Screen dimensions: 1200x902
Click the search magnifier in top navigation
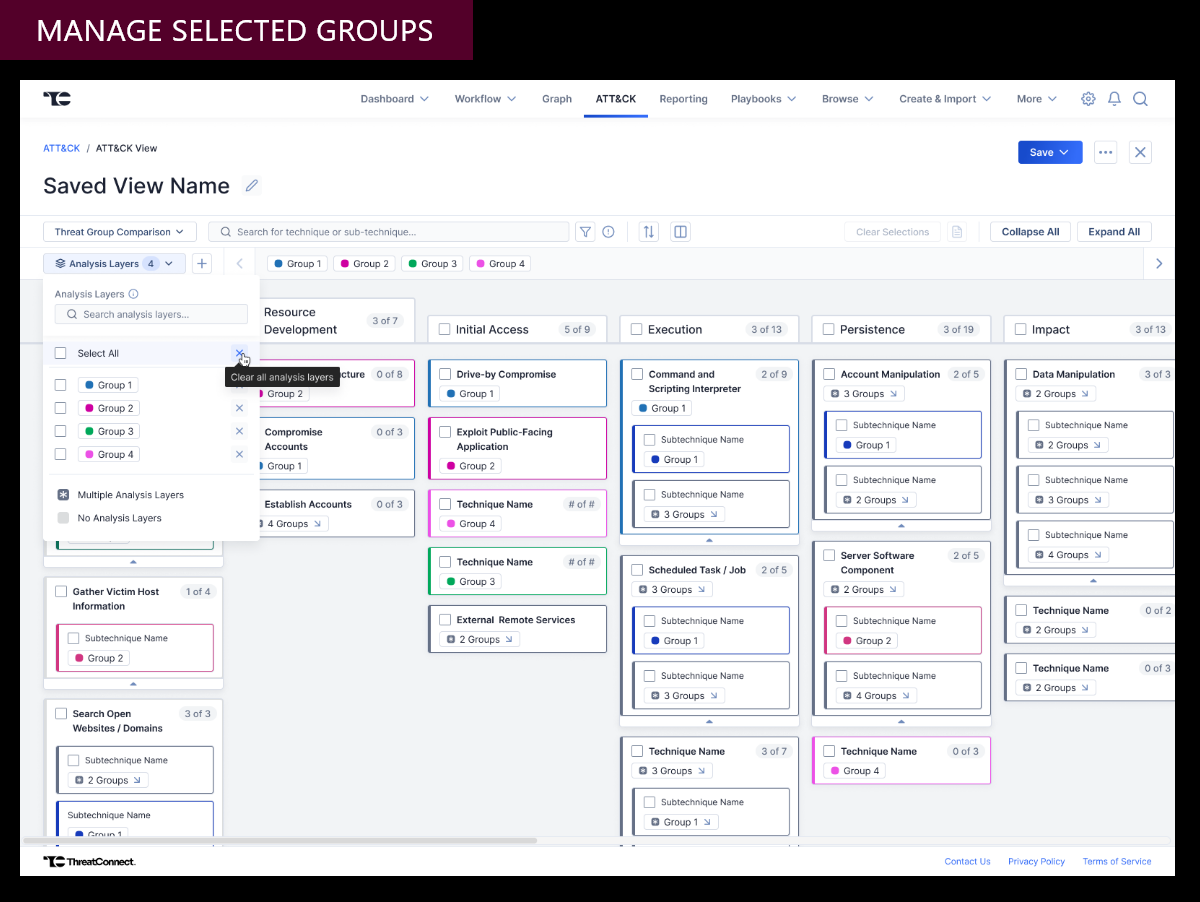(1140, 99)
